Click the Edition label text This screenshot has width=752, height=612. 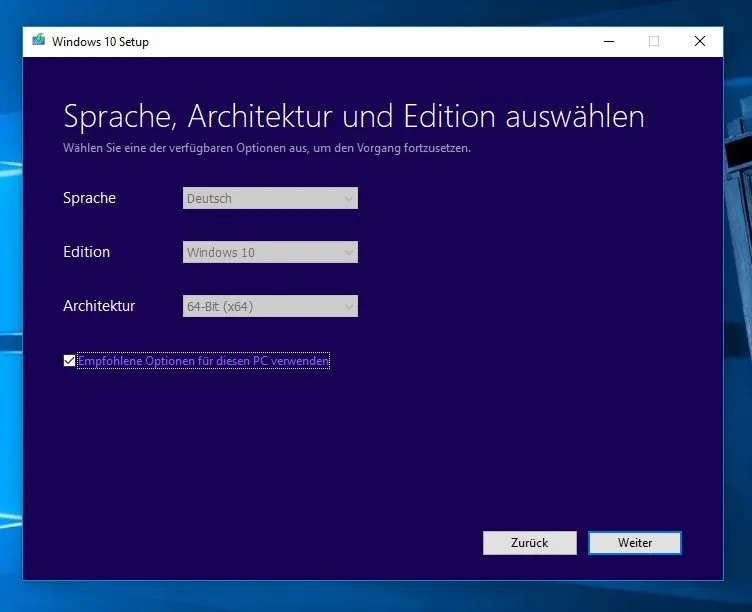86,252
